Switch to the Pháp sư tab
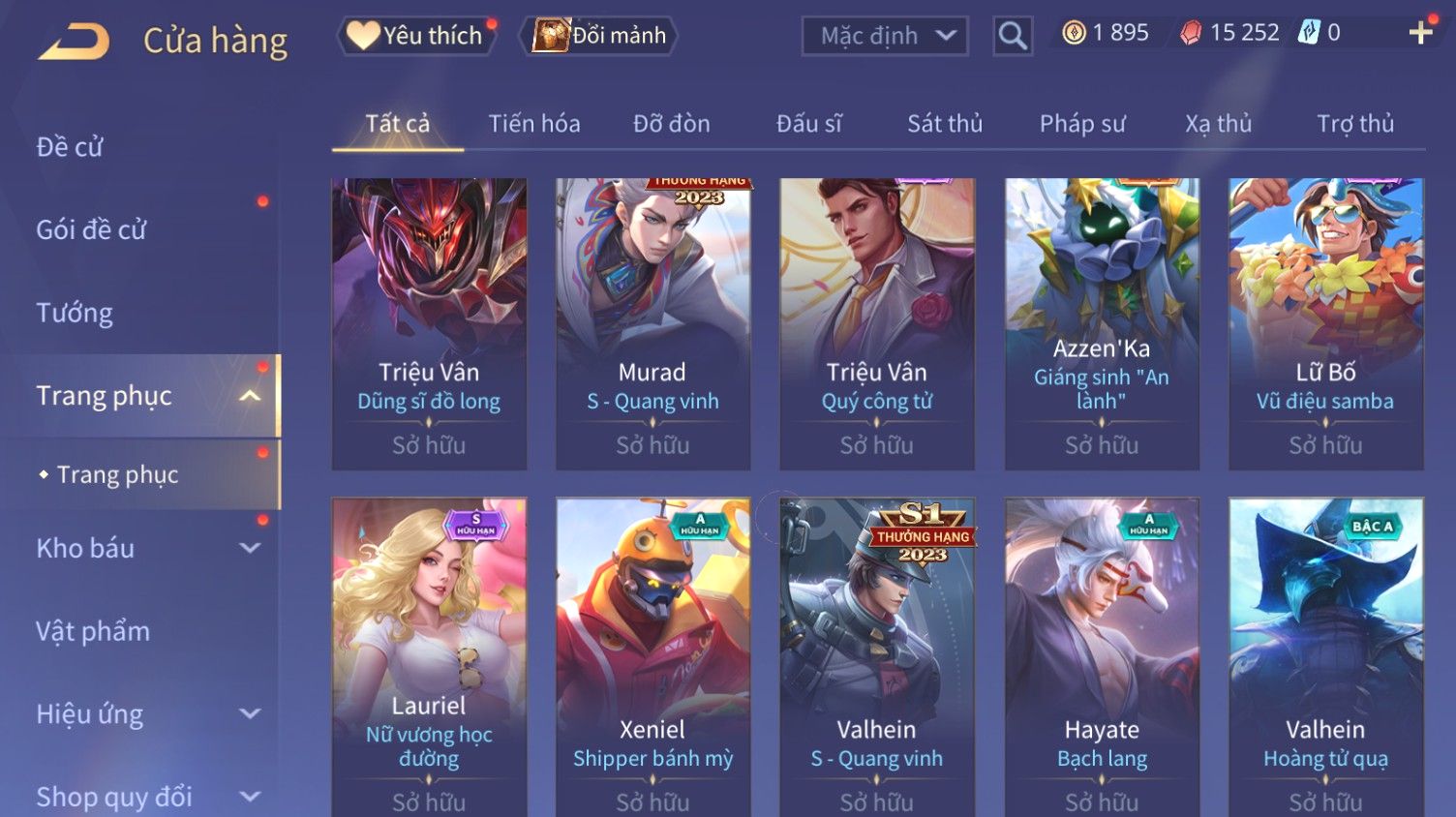Image resolution: width=1456 pixels, height=817 pixels. tap(1082, 124)
